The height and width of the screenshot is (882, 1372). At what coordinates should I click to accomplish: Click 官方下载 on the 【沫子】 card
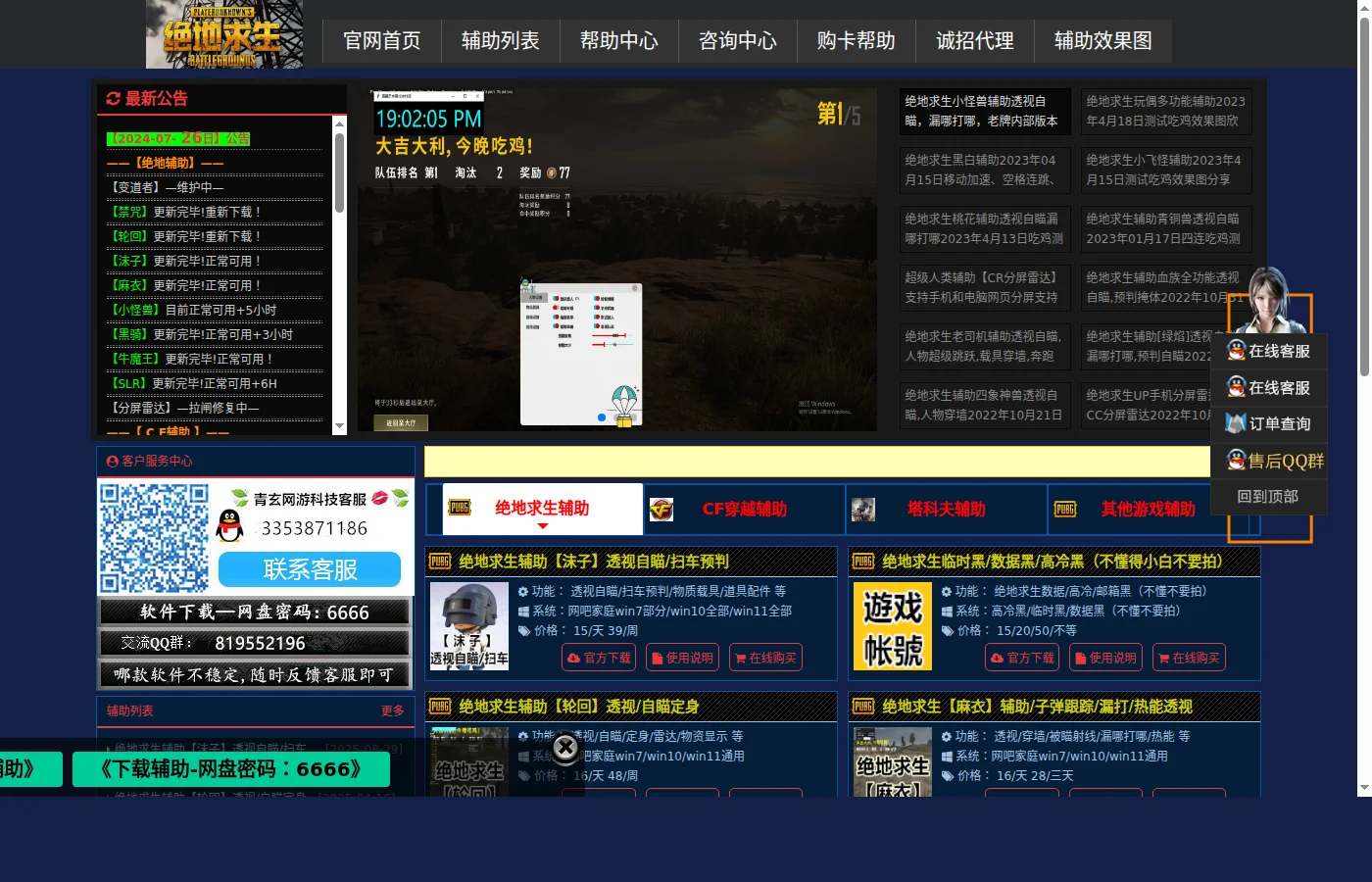coord(599,658)
